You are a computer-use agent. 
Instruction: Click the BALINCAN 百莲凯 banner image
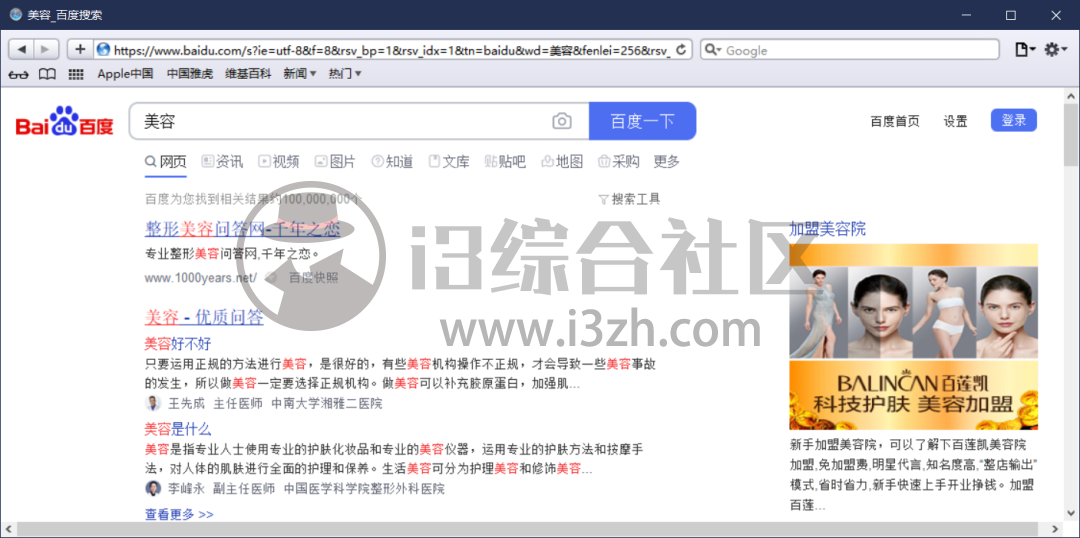(913, 395)
